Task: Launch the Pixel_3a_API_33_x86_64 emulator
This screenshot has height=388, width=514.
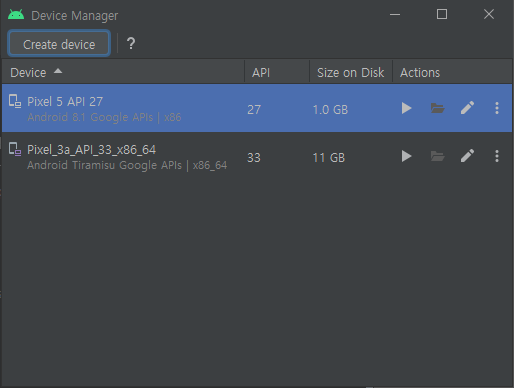Action: tap(406, 156)
